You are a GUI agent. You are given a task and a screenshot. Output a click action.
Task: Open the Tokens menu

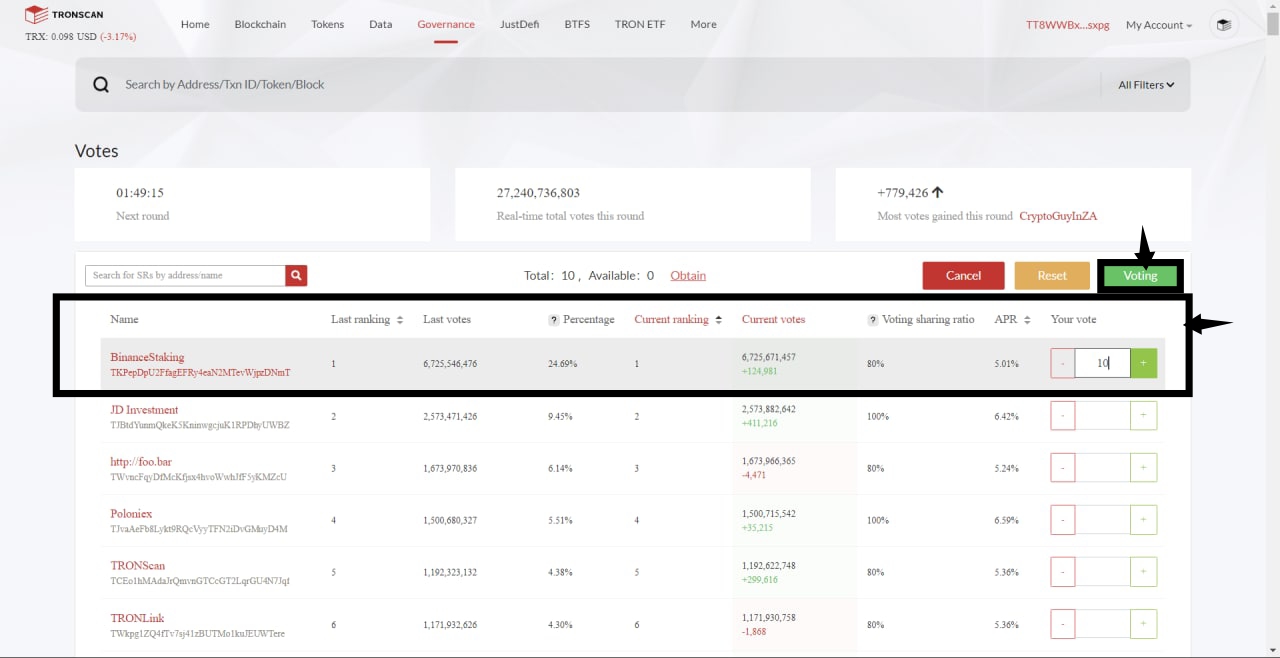pos(327,24)
